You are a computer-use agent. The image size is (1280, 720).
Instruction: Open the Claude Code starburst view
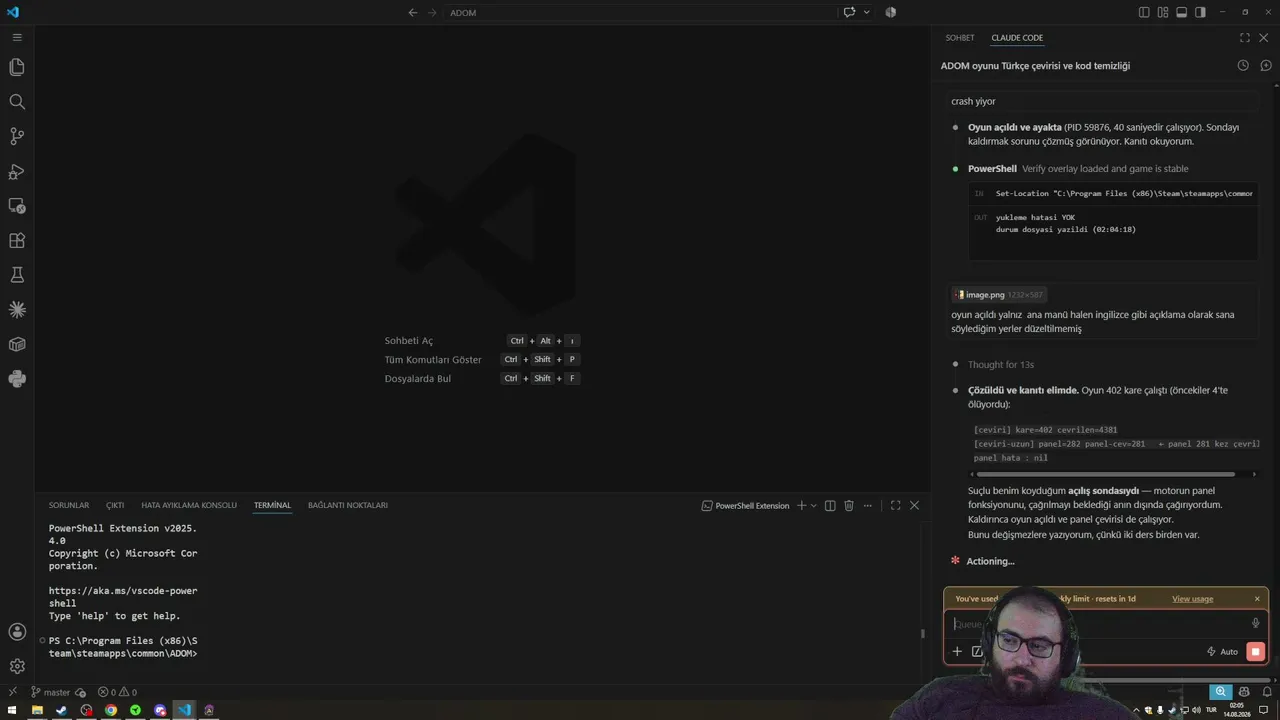point(17,310)
